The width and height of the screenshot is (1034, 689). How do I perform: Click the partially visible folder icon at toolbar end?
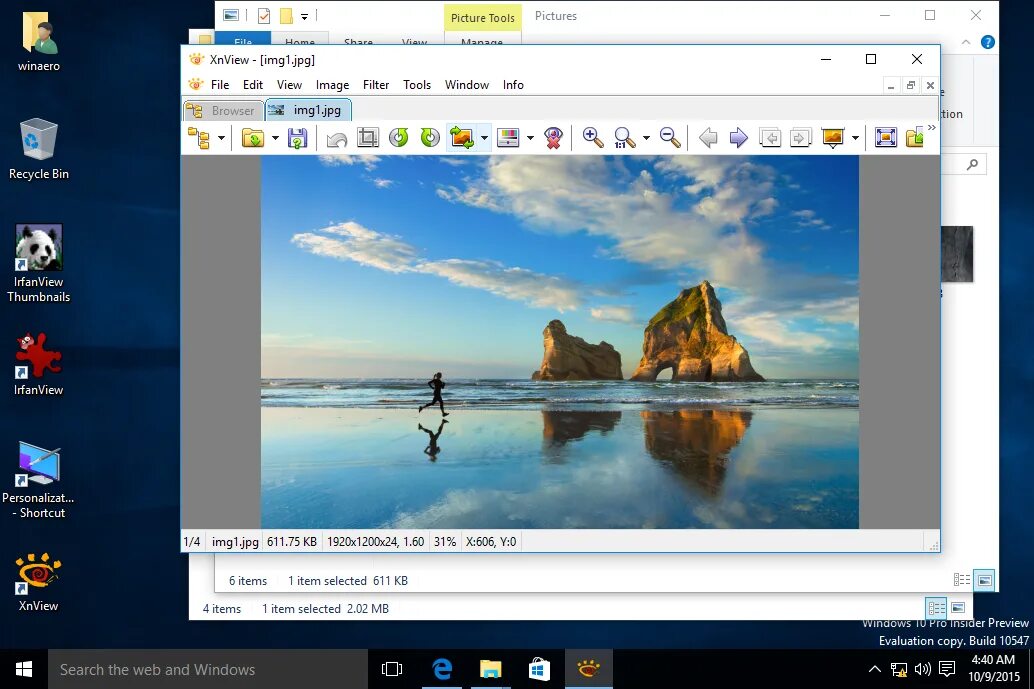pos(915,138)
